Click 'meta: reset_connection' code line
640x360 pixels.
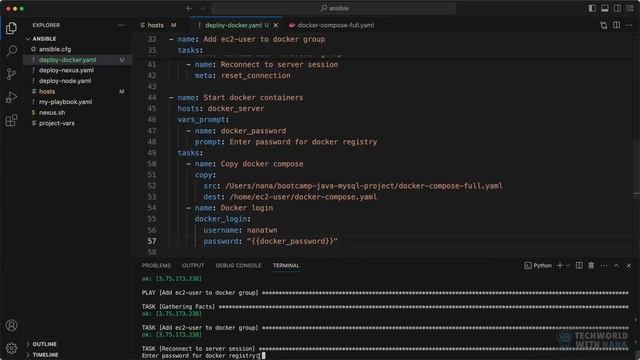click(242, 76)
